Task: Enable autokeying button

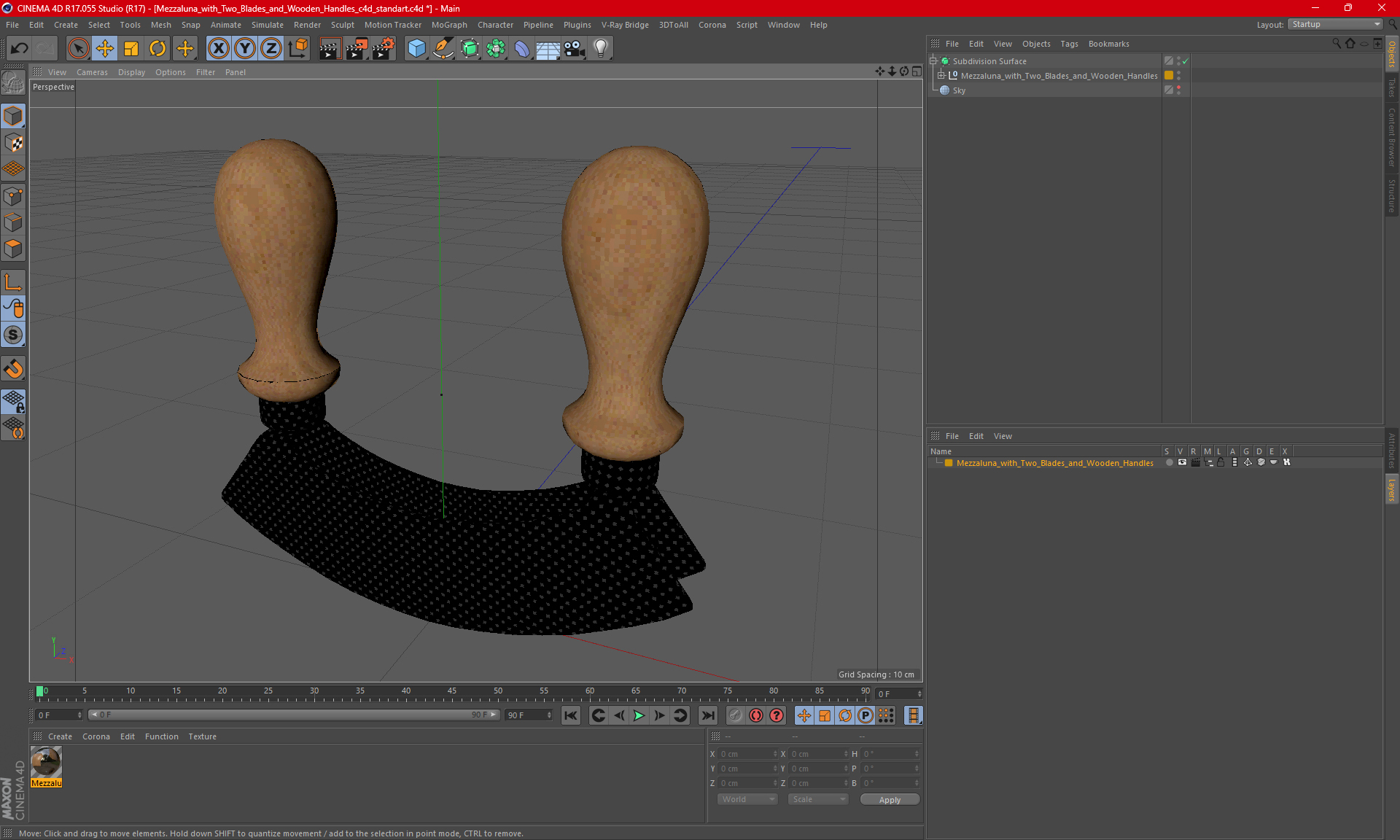Action: coord(756,715)
